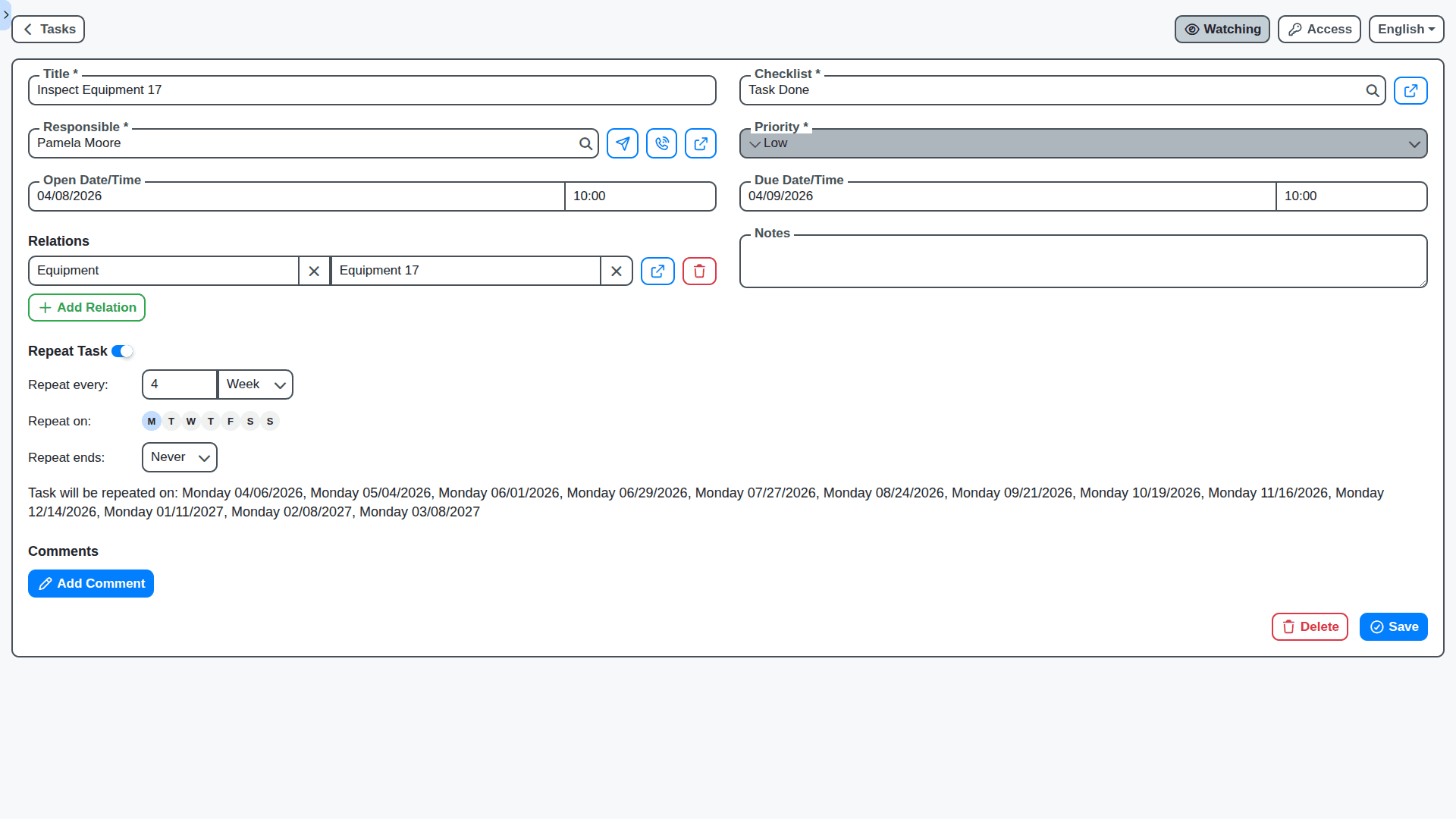1456x819 pixels.
Task: Open responsible person in new window icon
Action: 700,143
